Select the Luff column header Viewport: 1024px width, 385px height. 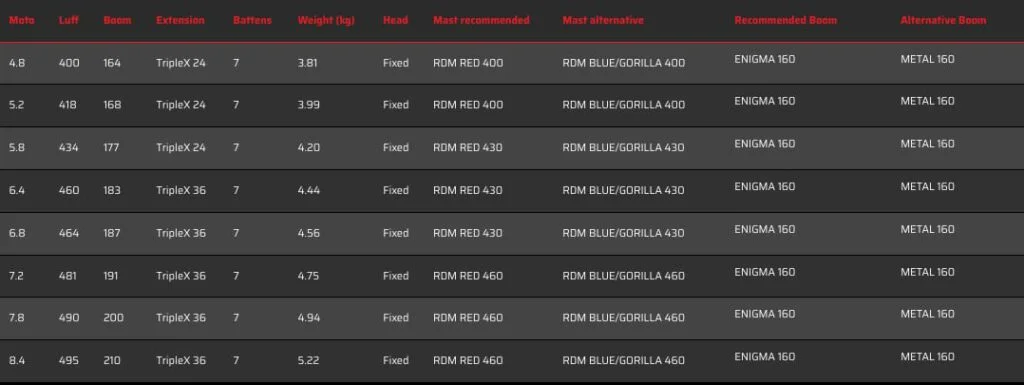point(69,20)
